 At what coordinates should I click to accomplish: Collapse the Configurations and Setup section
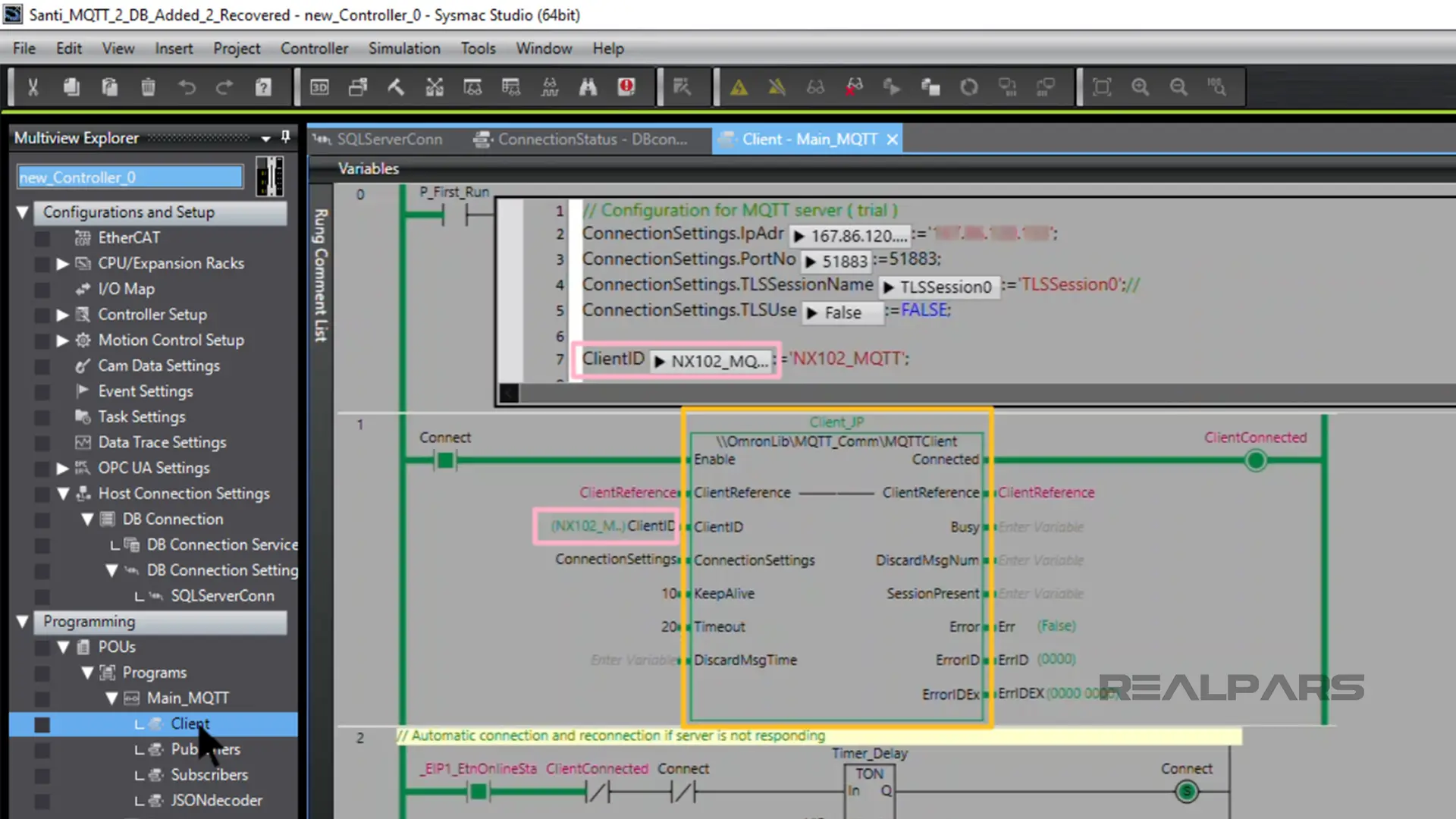22,212
